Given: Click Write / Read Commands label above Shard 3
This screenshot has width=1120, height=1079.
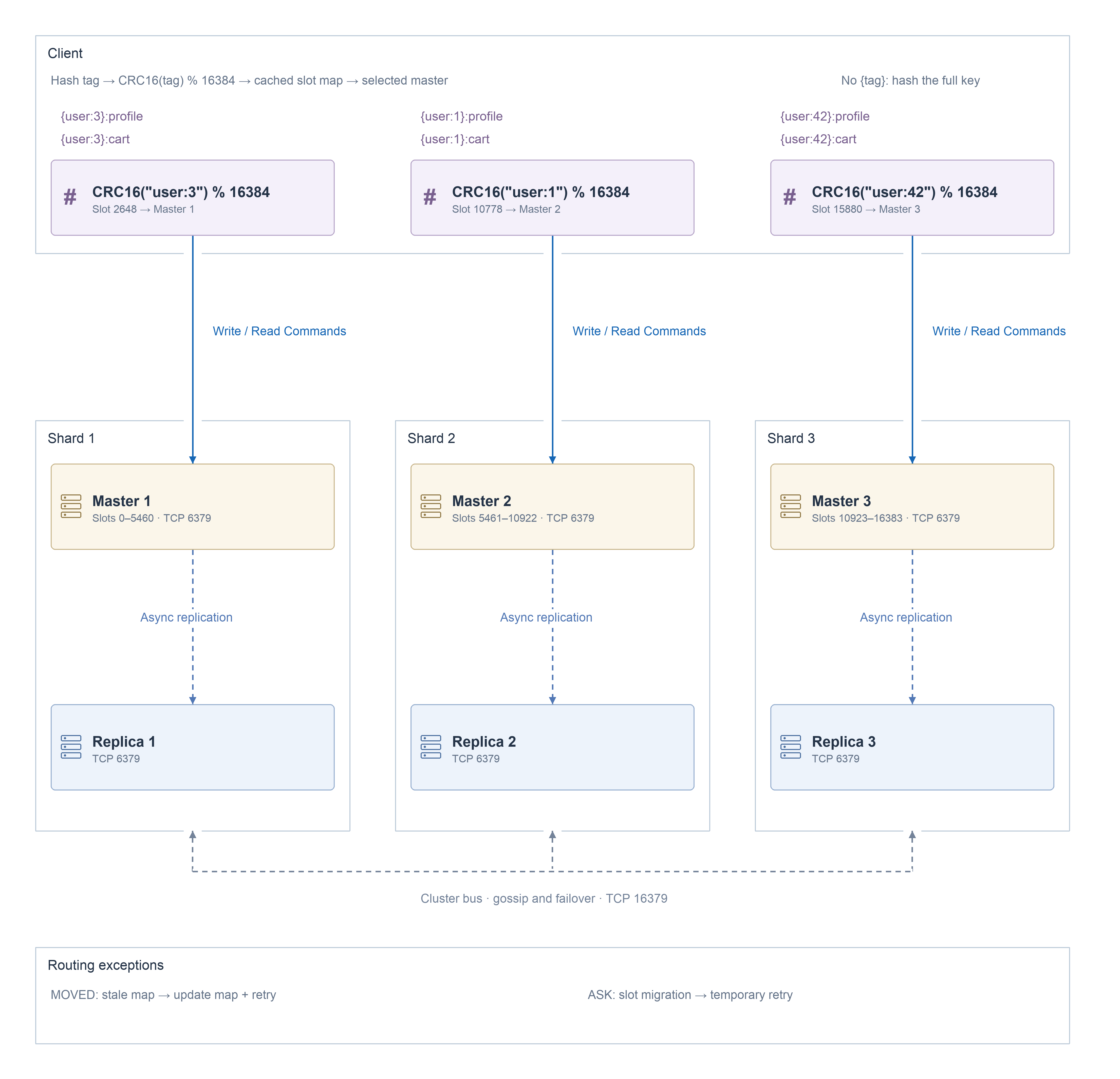Looking at the screenshot, I should click(x=999, y=331).
